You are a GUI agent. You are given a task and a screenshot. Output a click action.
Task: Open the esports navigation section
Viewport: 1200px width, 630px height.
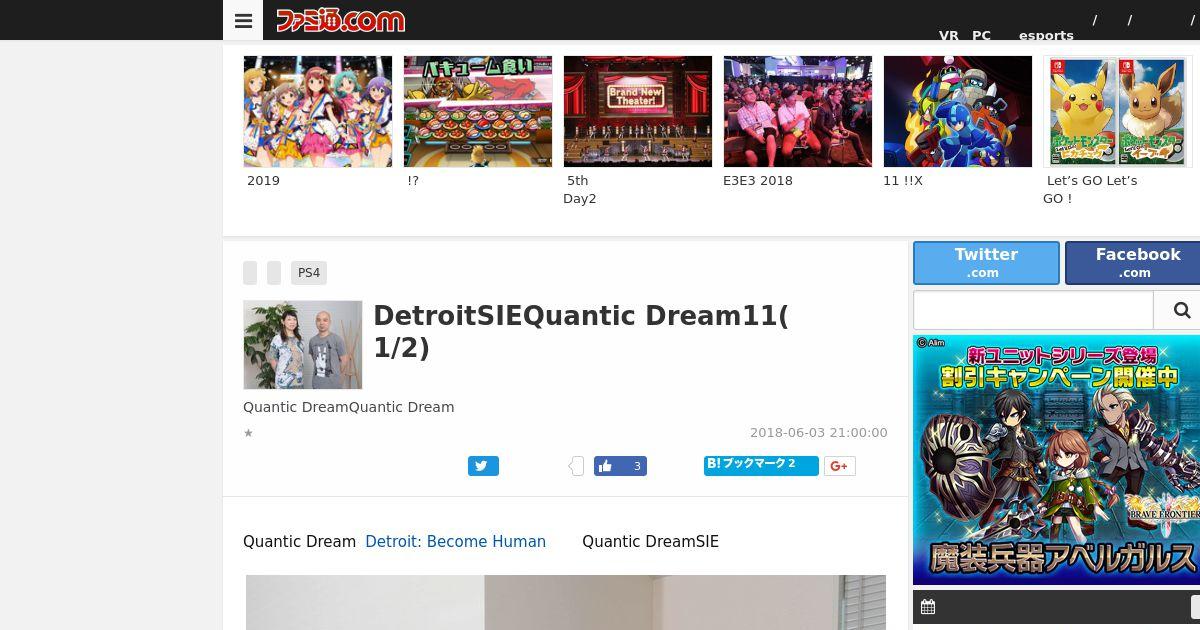[1046, 35]
